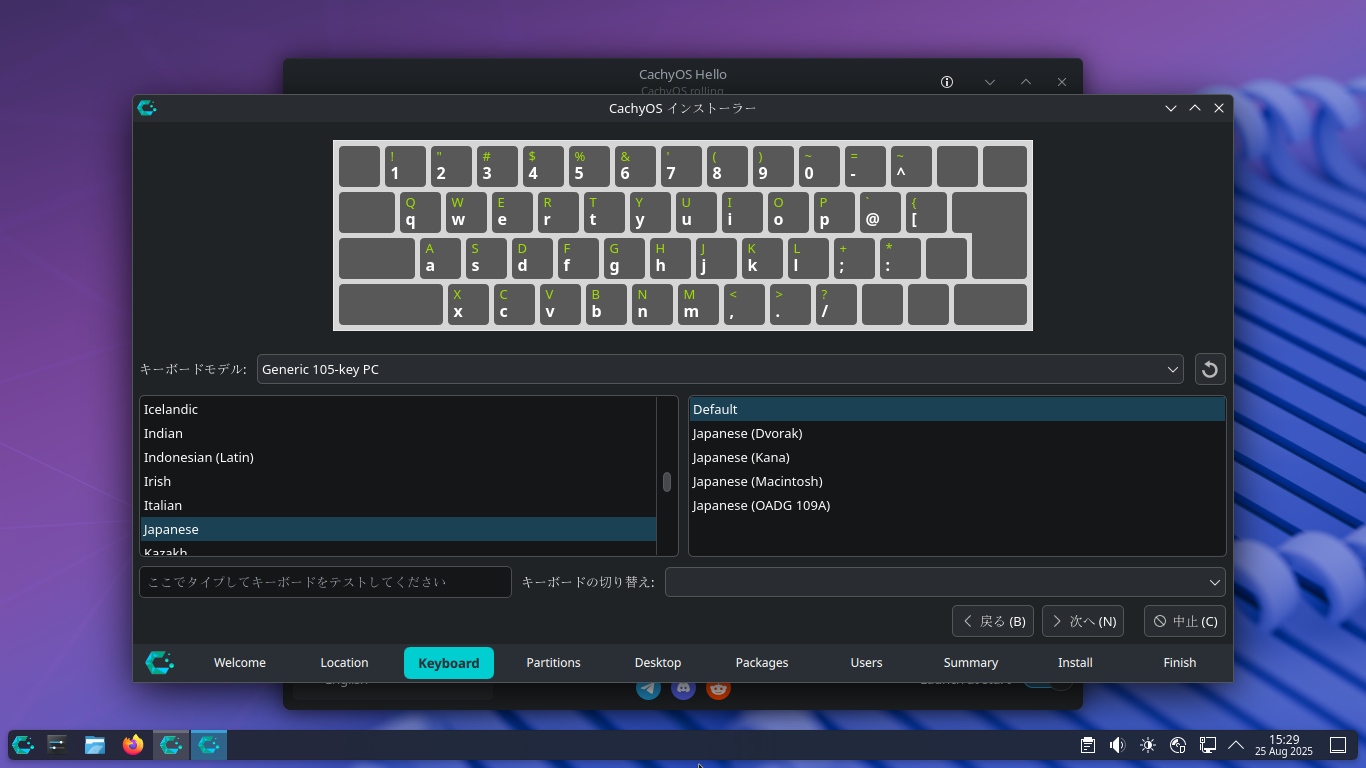The image size is (1366, 768).
Task: Click the volume icon in system tray
Action: [1117, 745]
